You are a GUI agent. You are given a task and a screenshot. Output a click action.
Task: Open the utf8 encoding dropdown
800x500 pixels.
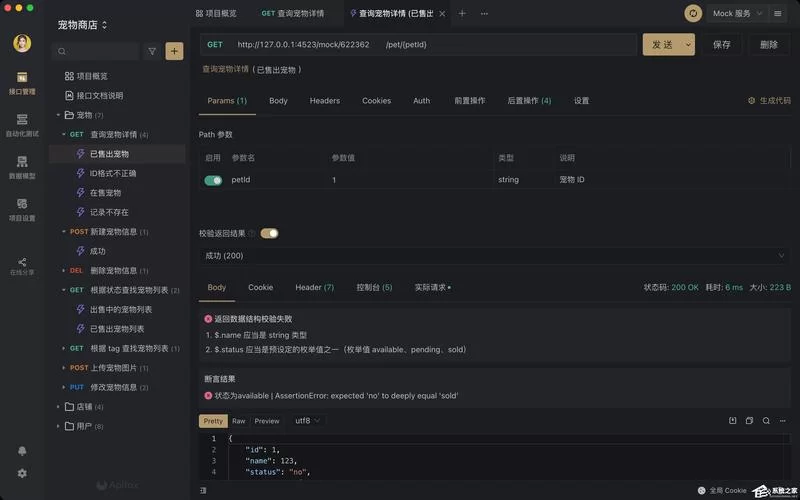308,421
